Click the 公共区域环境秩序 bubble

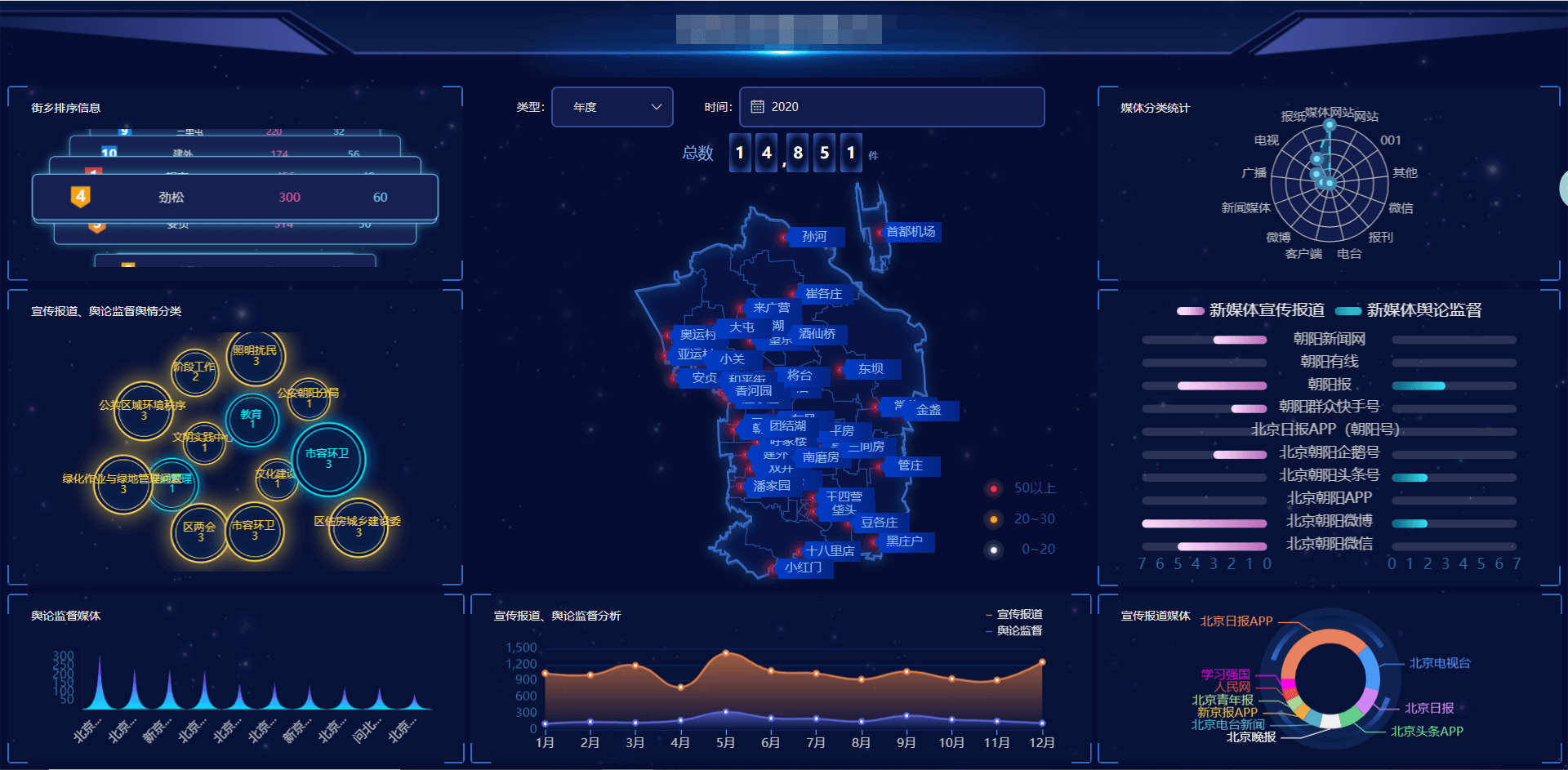[x=144, y=411]
